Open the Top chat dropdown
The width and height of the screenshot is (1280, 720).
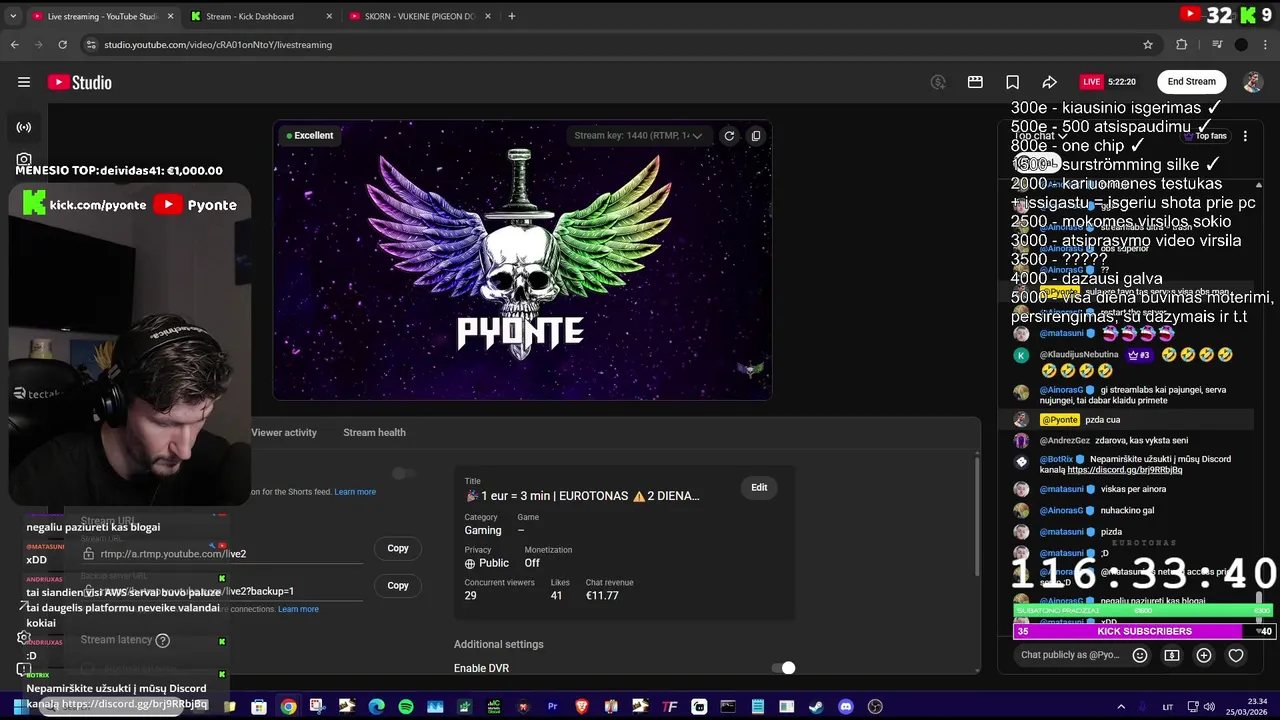tap(1039, 136)
